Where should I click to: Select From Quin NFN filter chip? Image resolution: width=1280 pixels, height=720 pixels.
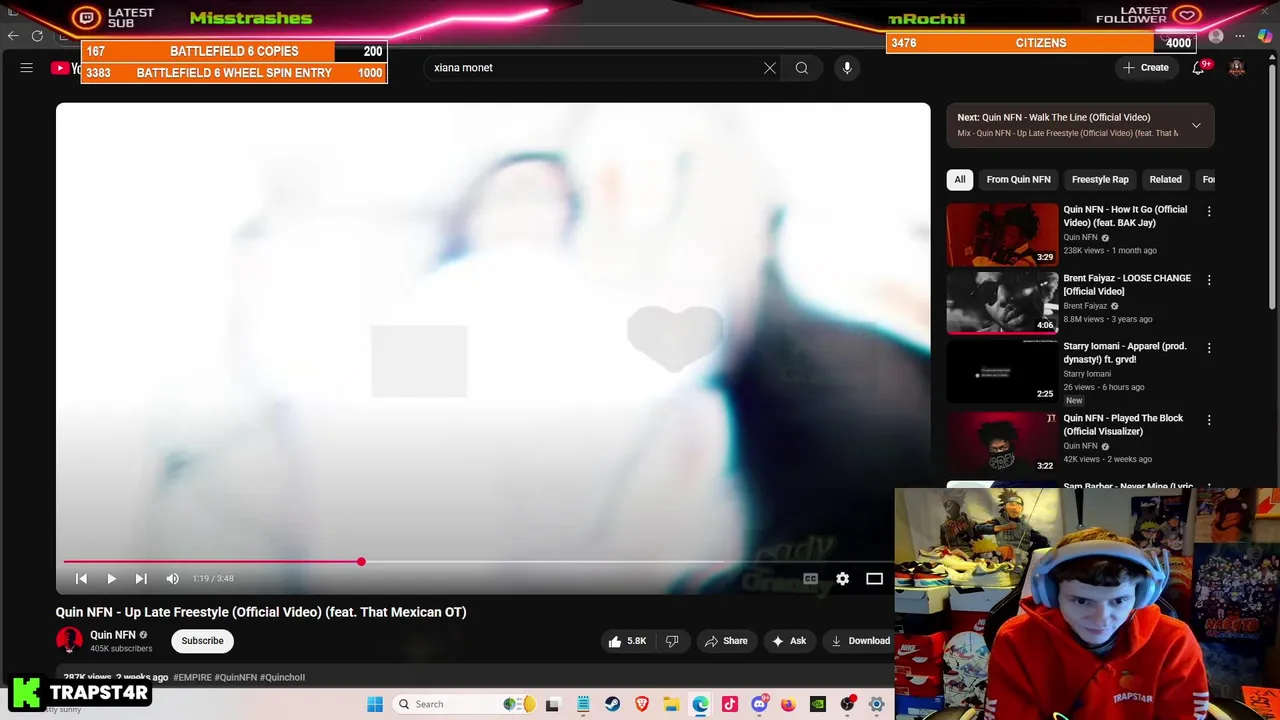(1018, 180)
